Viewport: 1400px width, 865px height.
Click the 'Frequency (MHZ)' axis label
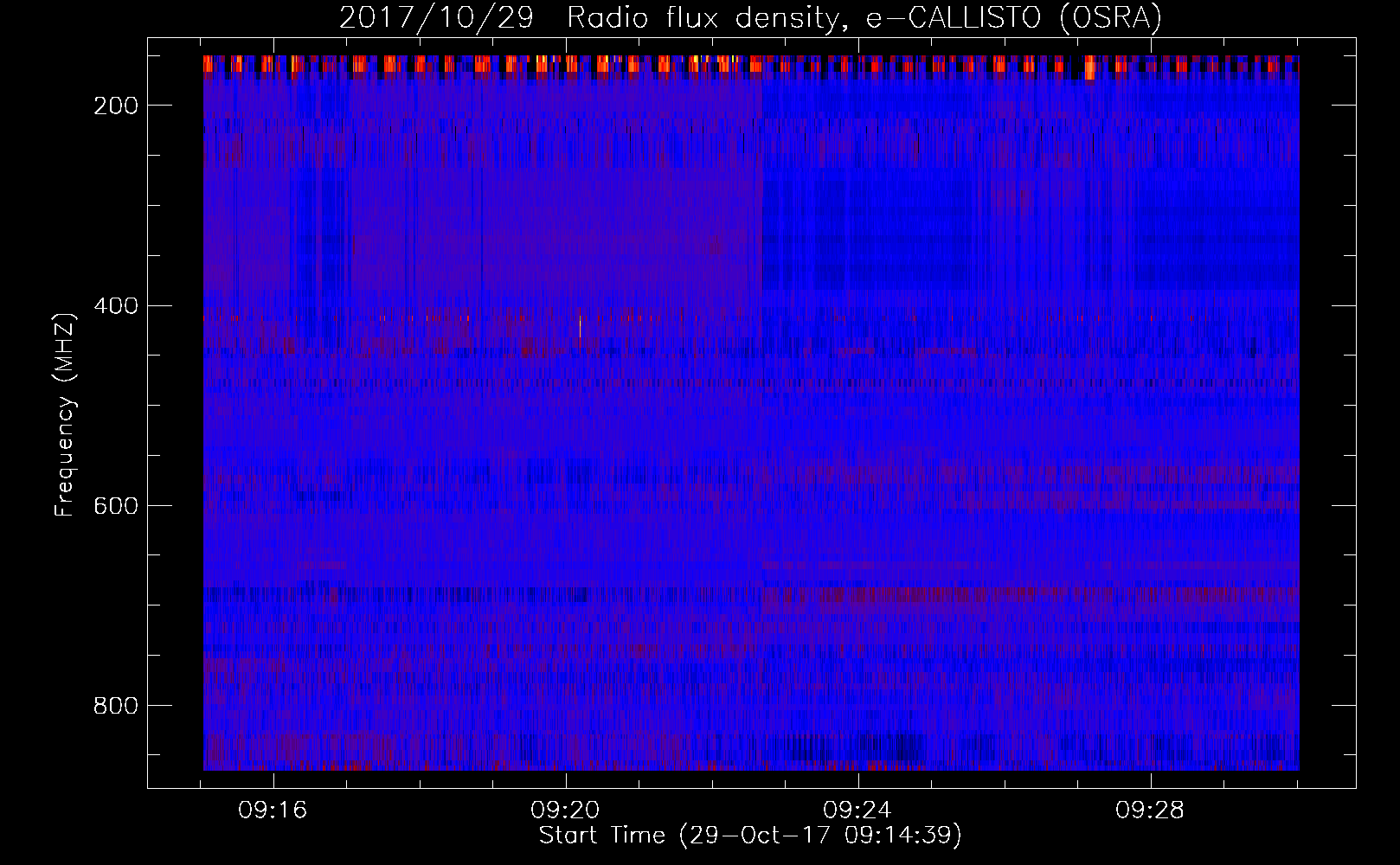click(65, 414)
